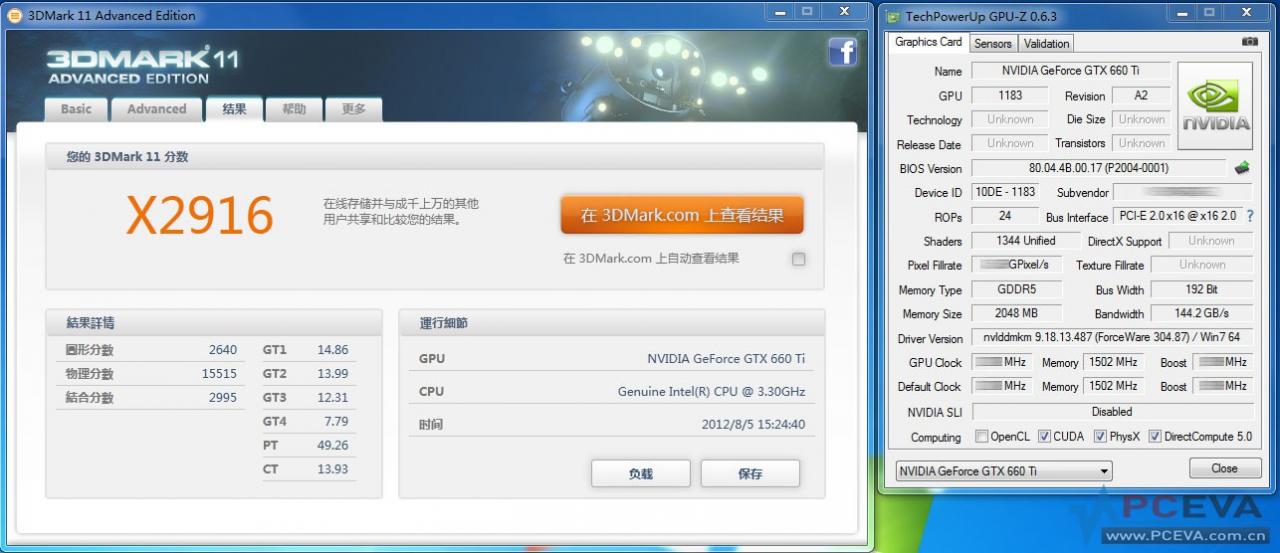Click the Default Clock row's Memory 1502 MHz field
Screen dimensions: 1280x553
pos(1113,386)
